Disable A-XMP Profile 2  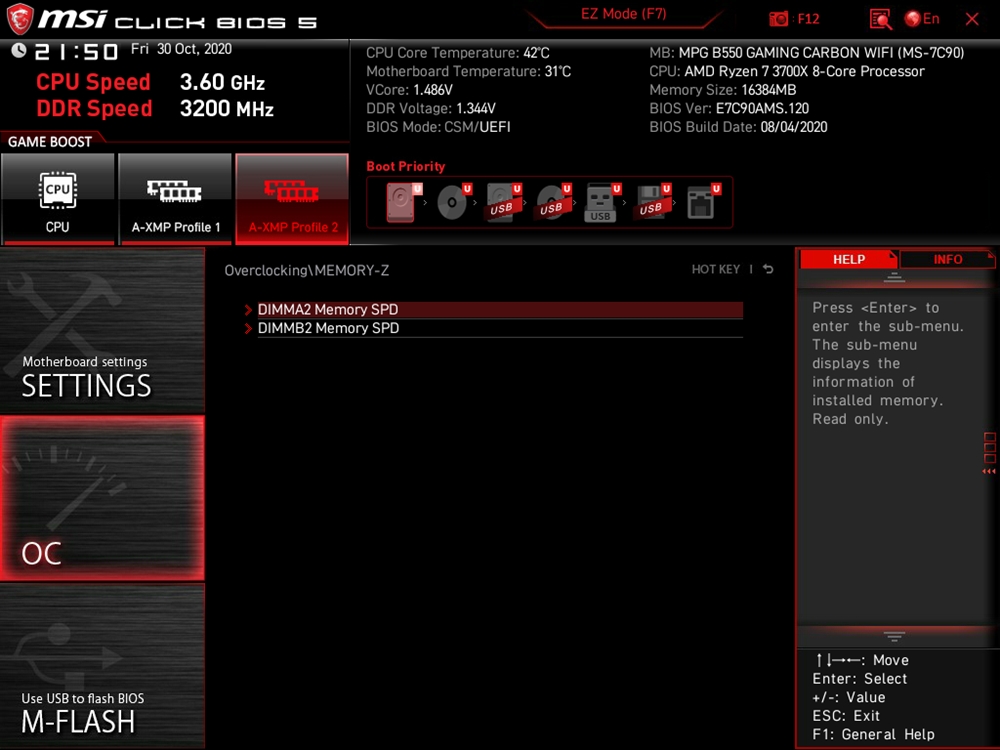(x=292, y=199)
